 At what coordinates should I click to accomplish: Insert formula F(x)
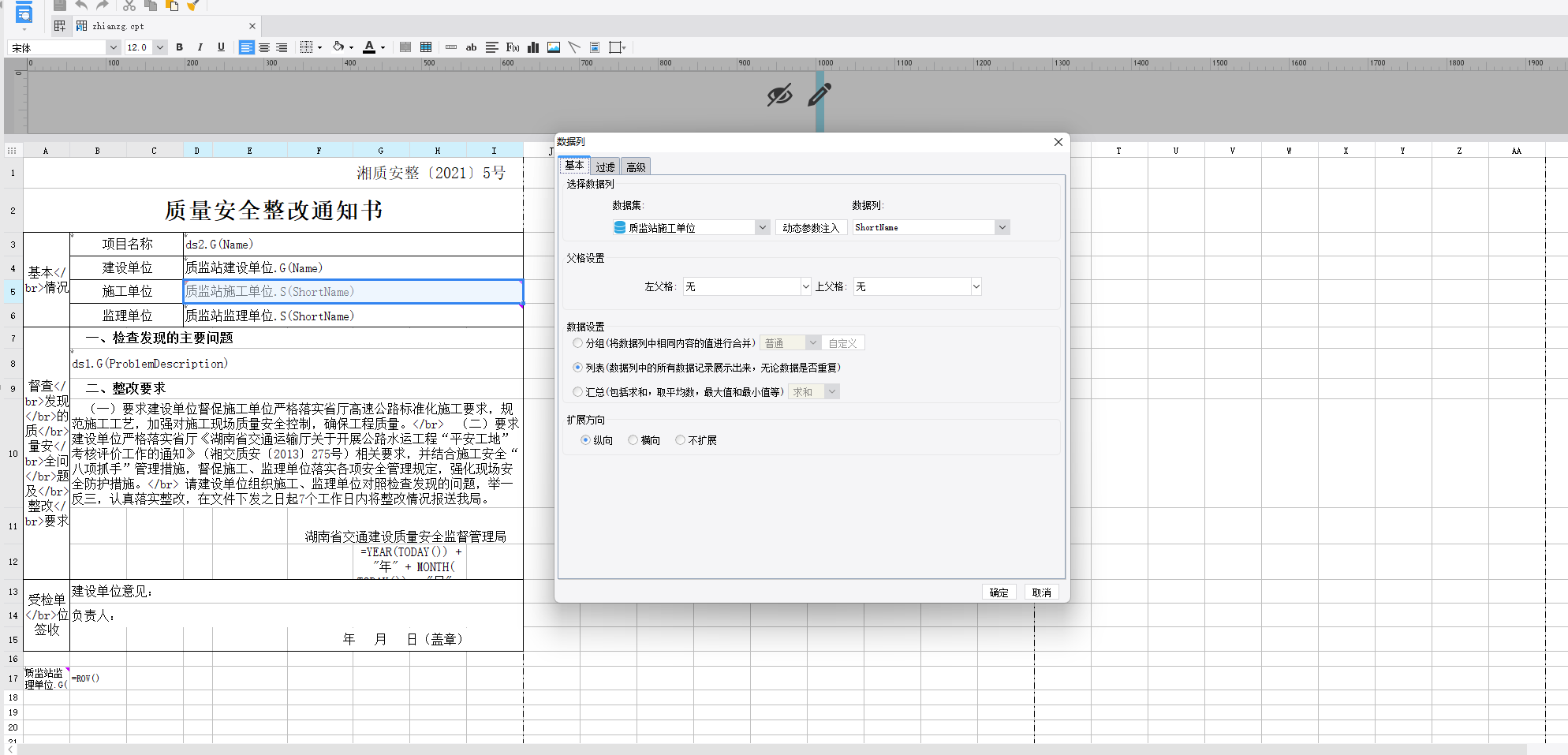[513, 47]
